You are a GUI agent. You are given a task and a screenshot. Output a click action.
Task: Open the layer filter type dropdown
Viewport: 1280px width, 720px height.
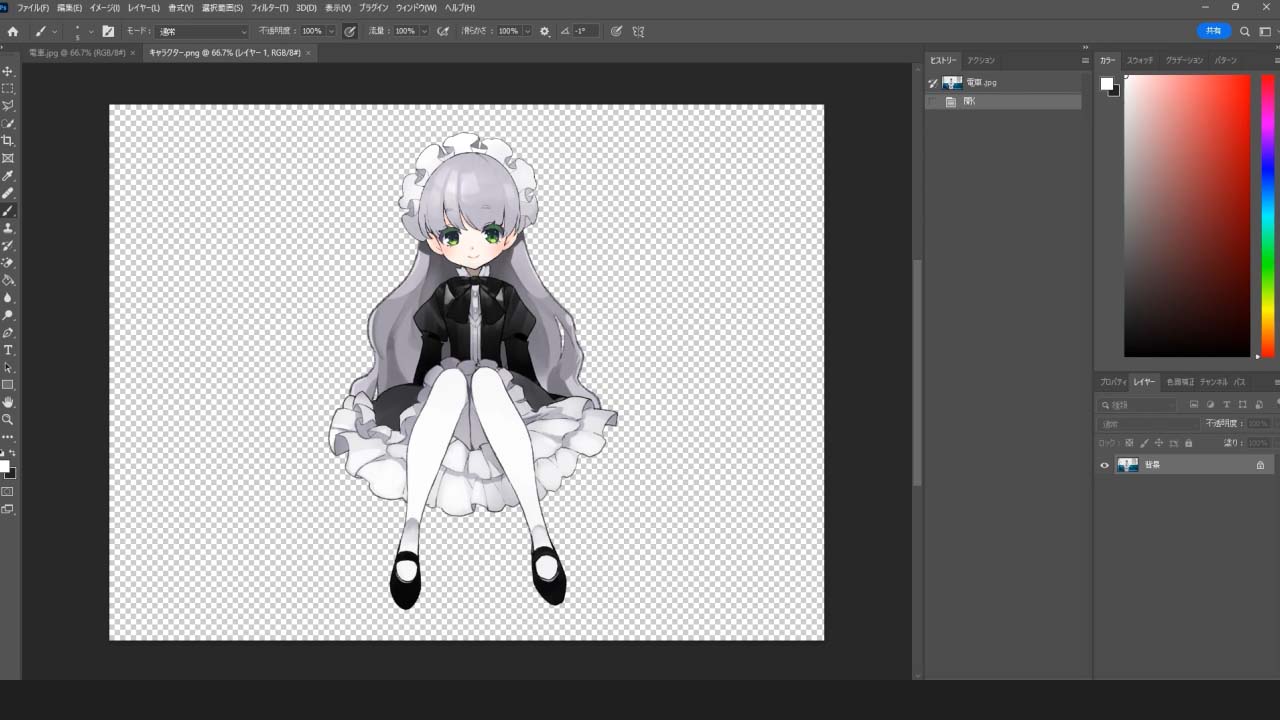click(1138, 405)
